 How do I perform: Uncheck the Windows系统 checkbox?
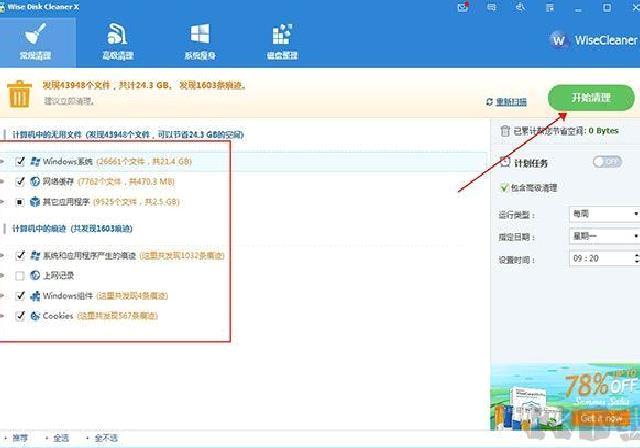coord(20,162)
